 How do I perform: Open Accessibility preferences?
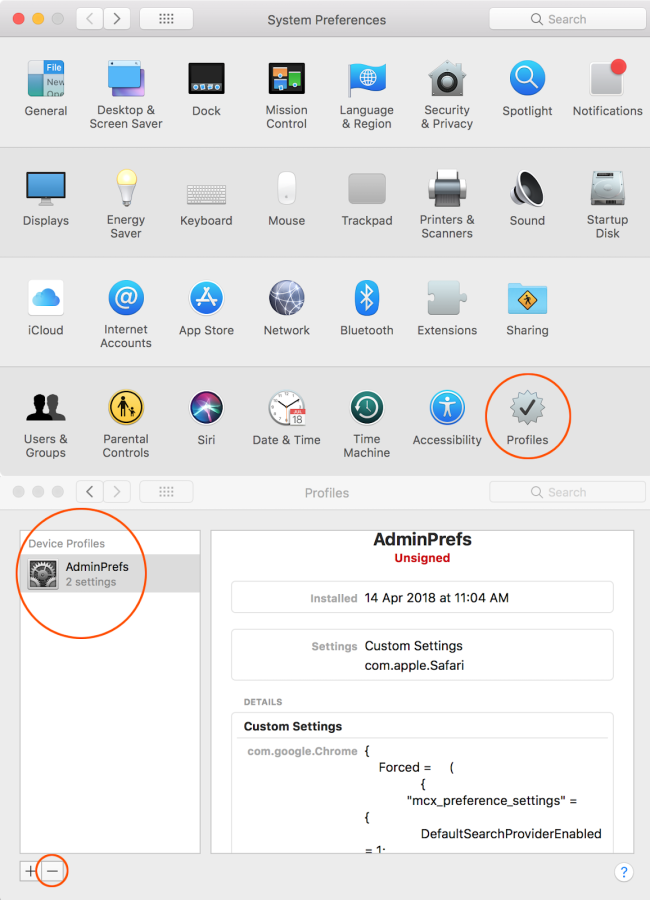[x=447, y=418]
